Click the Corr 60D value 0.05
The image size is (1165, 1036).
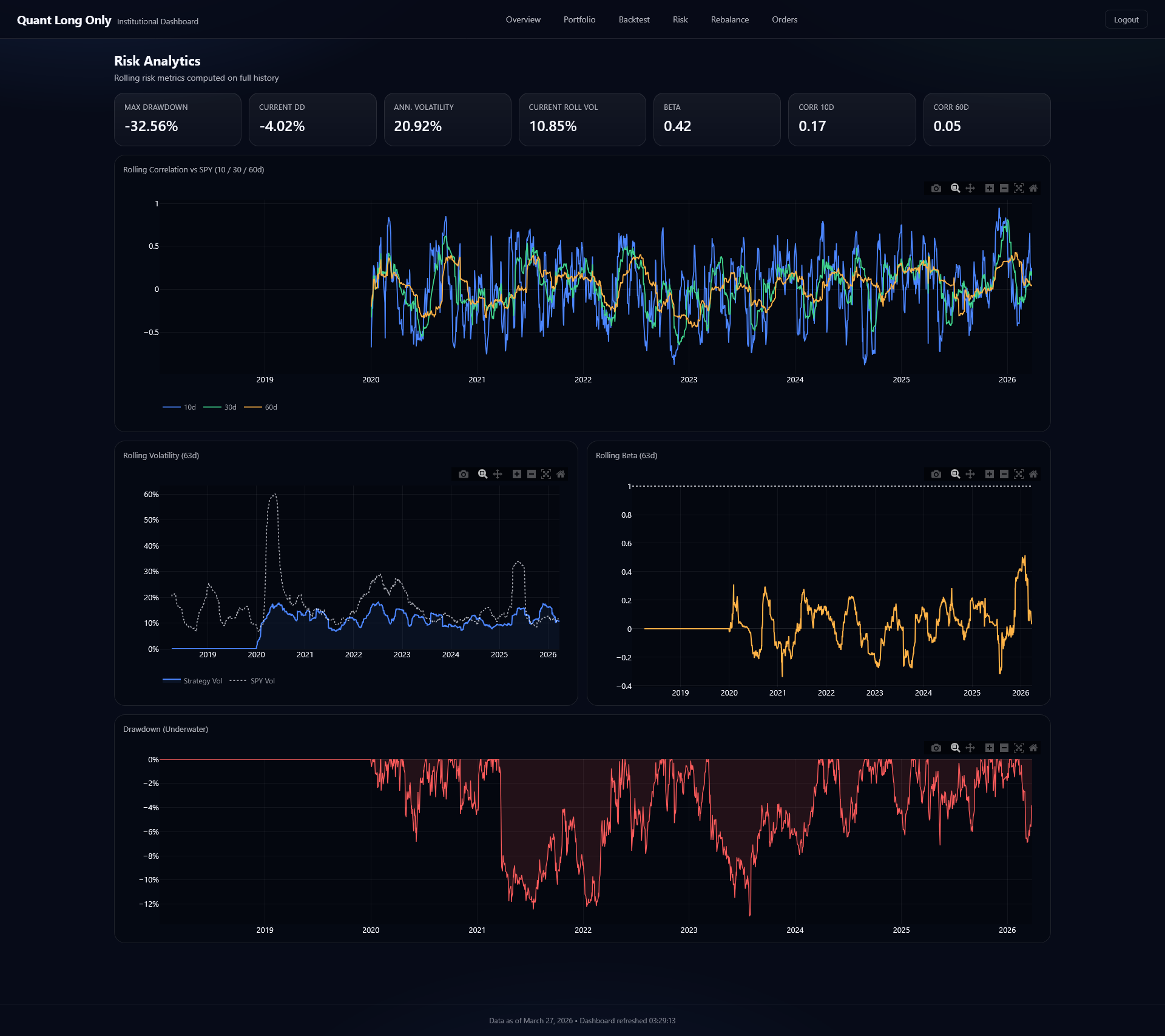(947, 126)
